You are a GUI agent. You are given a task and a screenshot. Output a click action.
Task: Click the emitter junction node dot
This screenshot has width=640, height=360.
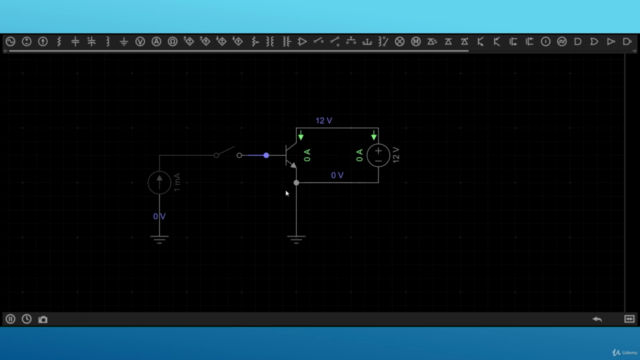tap(296, 183)
